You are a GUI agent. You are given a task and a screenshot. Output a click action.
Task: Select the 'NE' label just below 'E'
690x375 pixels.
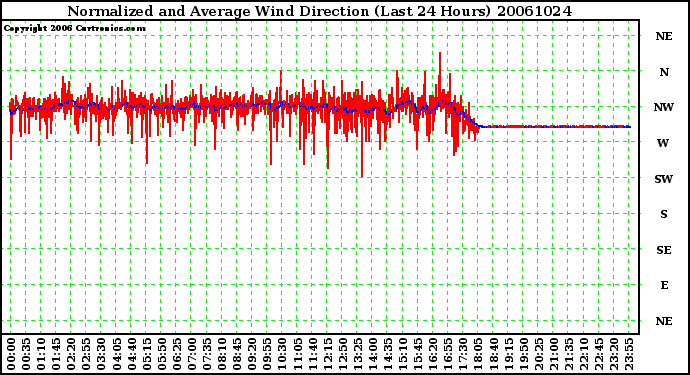click(x=664, y=321)
